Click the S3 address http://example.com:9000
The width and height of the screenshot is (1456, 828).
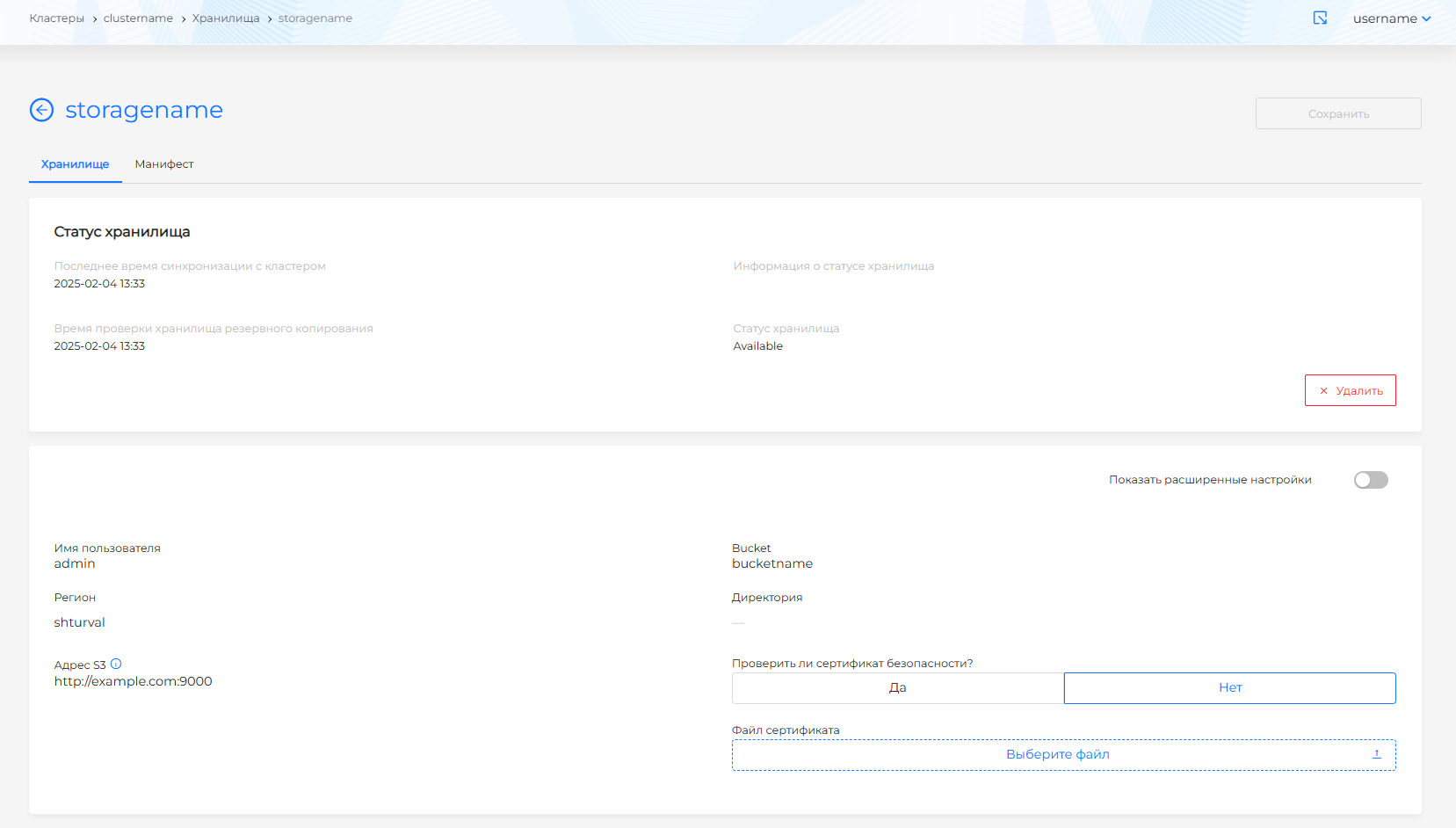coord(134,681)
